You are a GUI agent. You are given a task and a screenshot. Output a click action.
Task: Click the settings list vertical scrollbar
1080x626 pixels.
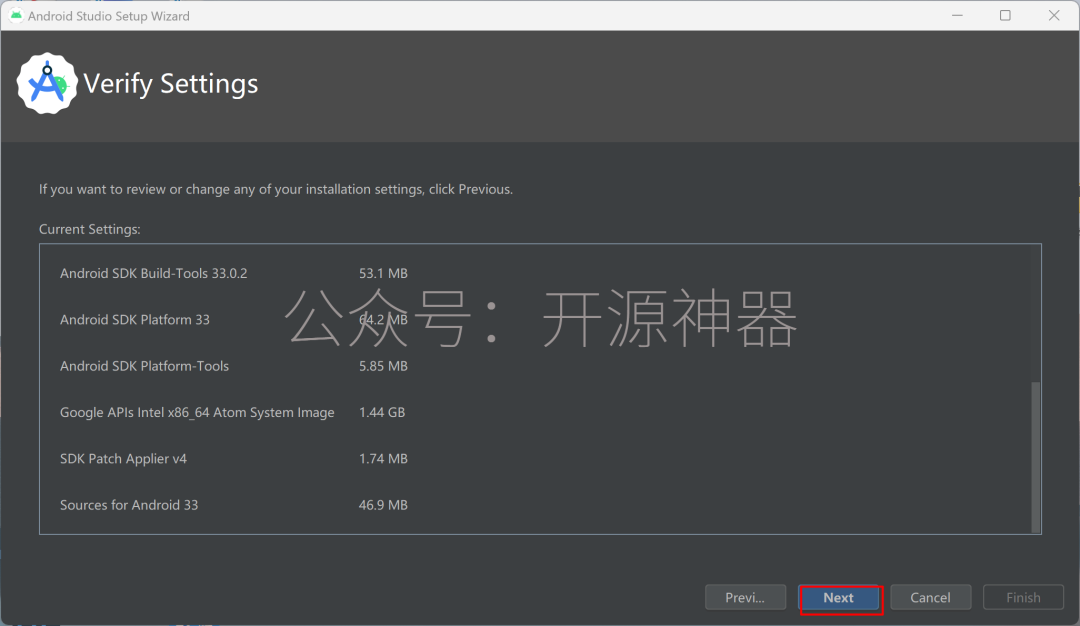pyautogui.click(x=1035, y=455)
